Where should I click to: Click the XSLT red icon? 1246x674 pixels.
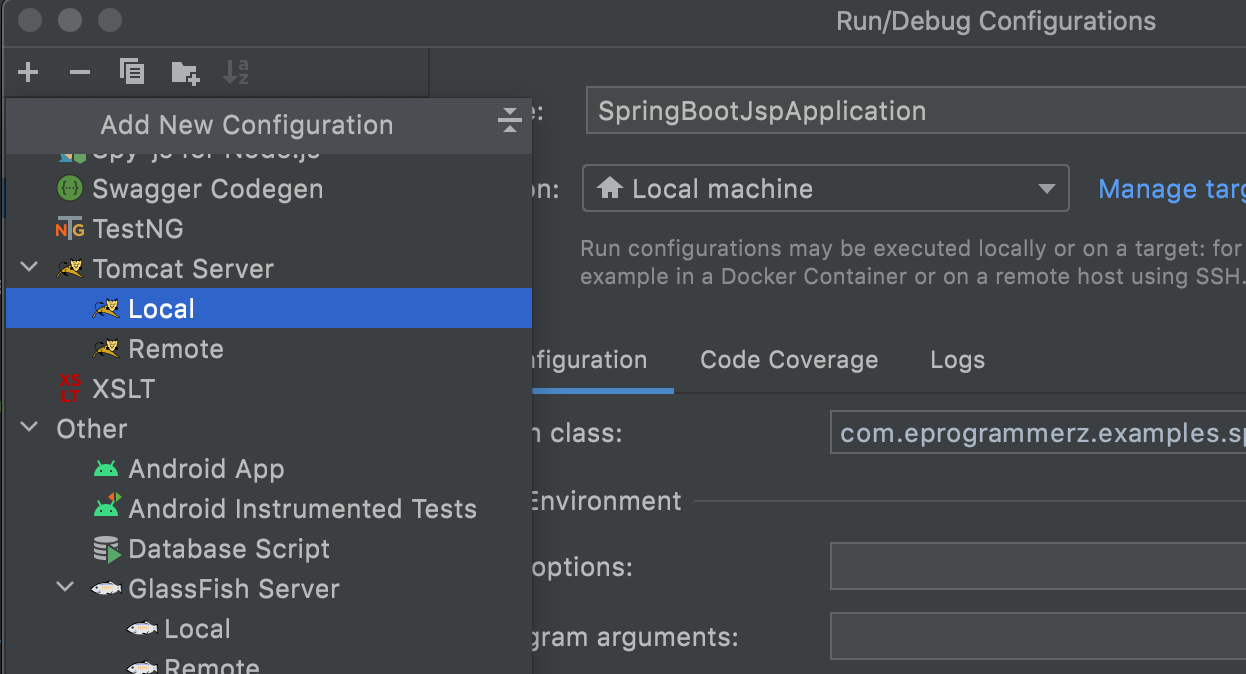70,388
